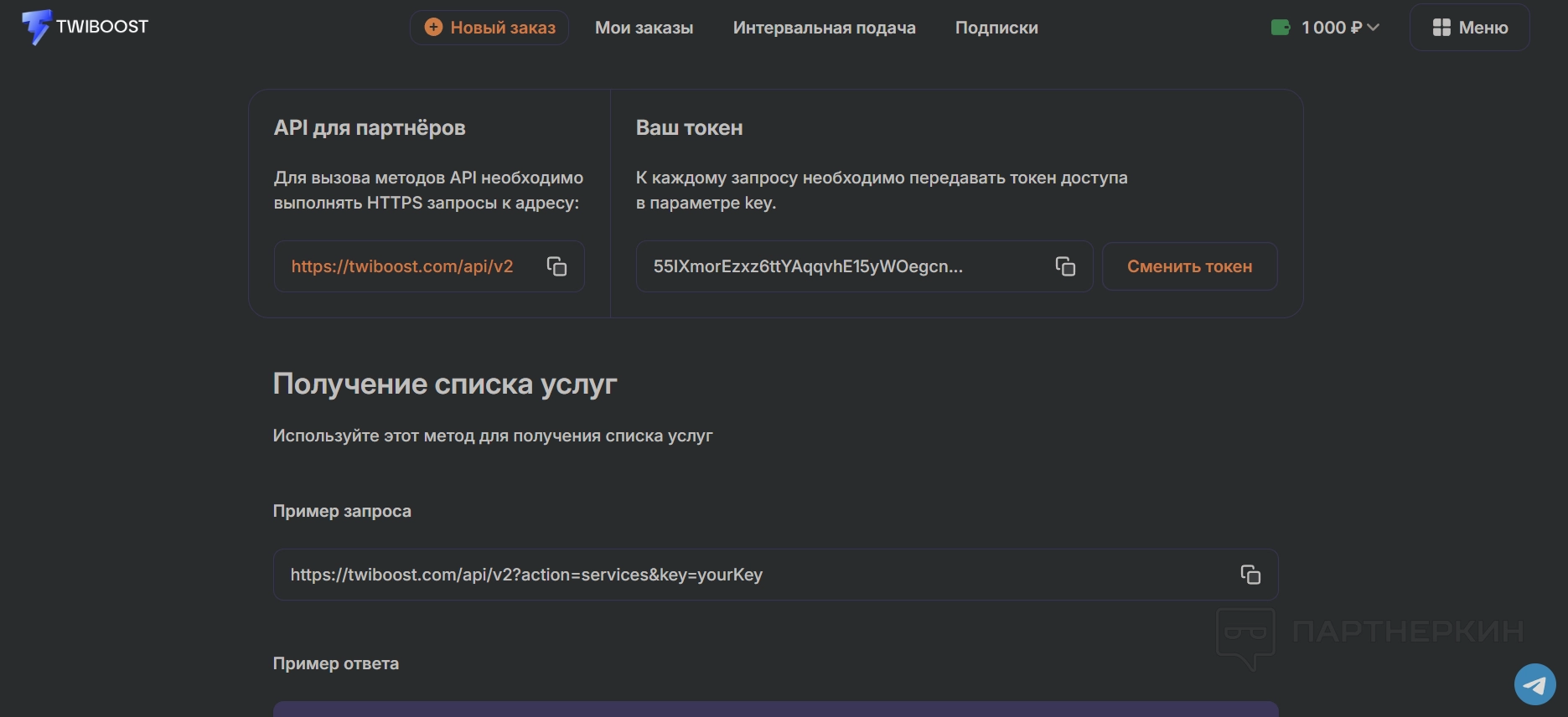1568x717 pixels.
Task: Switch to Подписки page
Action: tap(996, 28)
